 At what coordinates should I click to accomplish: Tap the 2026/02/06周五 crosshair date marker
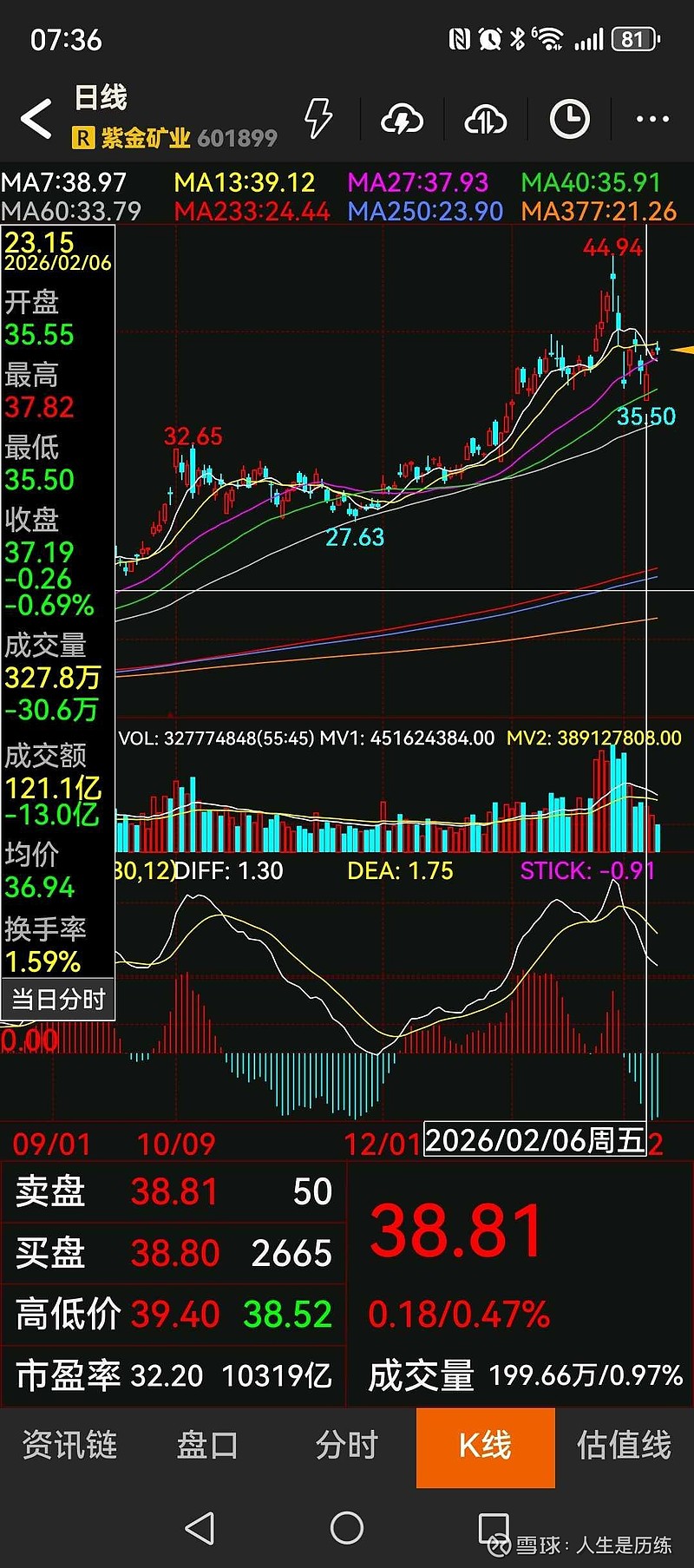pyautogui.click(x=535, y=1140)
